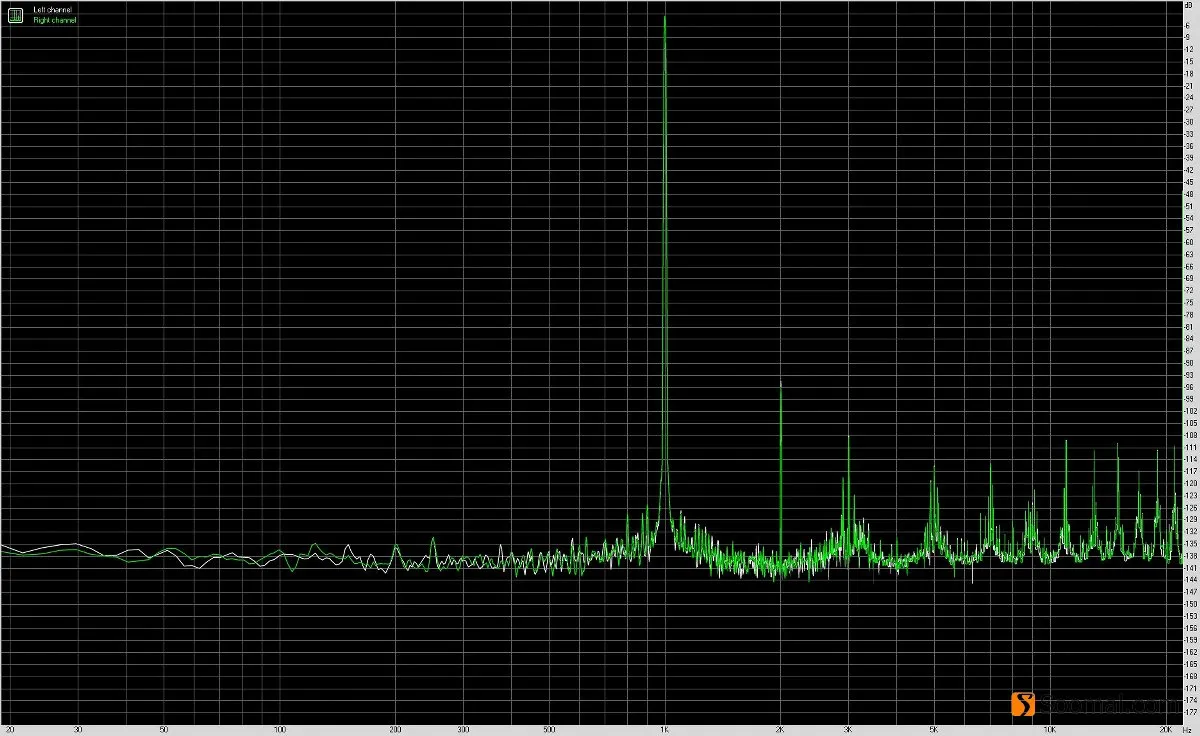Click the "-141" dB scale value
Screen dimensions: 1200x736
(1188, 567)
